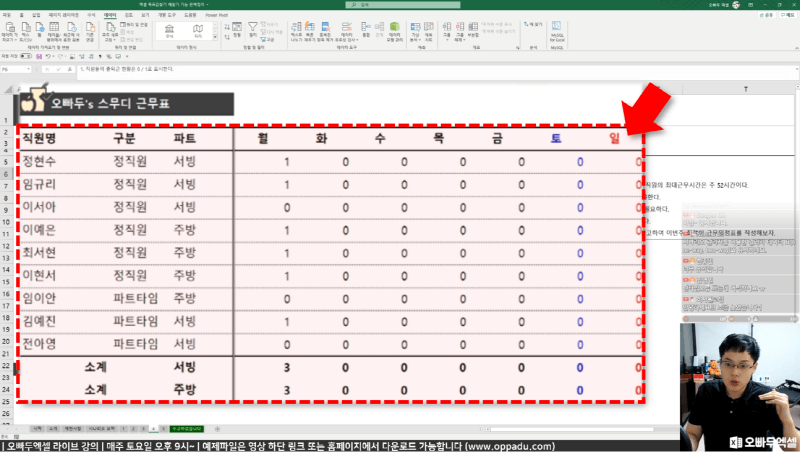Viewport: 800px width, 452px height.
Task: Open Ribbon Display Options button
Action: 751,5
